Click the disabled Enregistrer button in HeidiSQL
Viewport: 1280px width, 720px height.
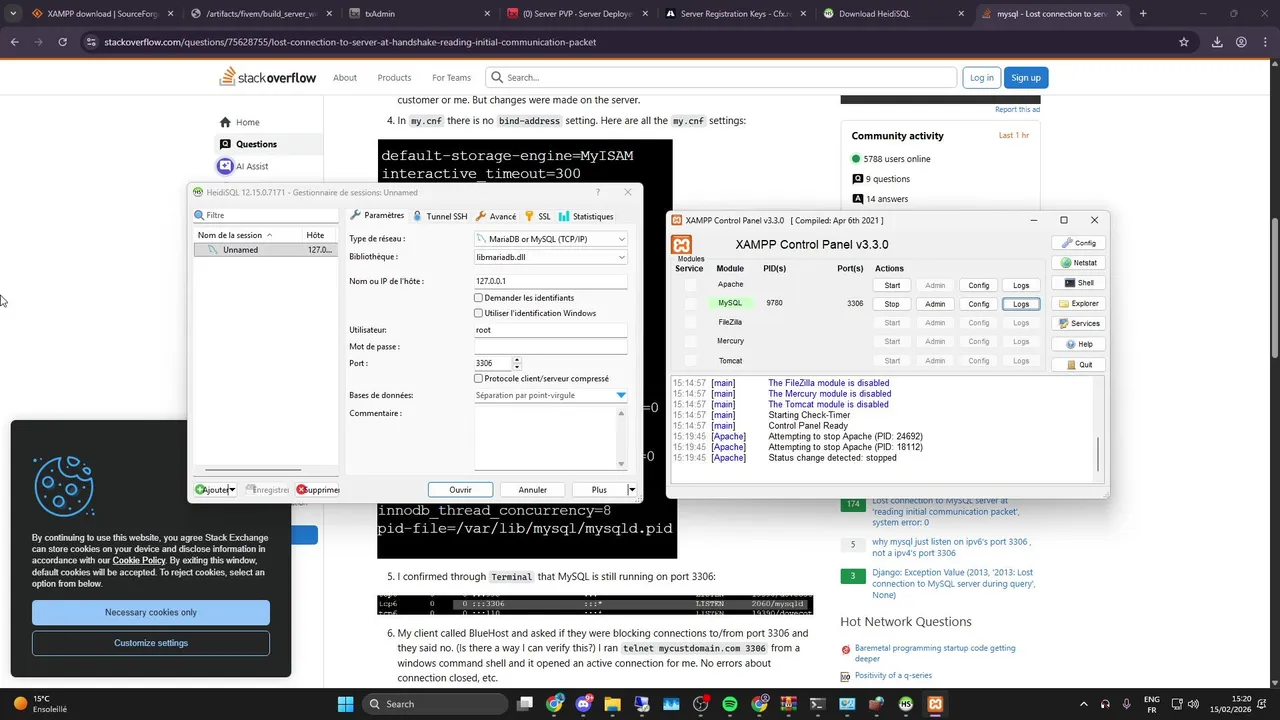[x=266, y=490]
